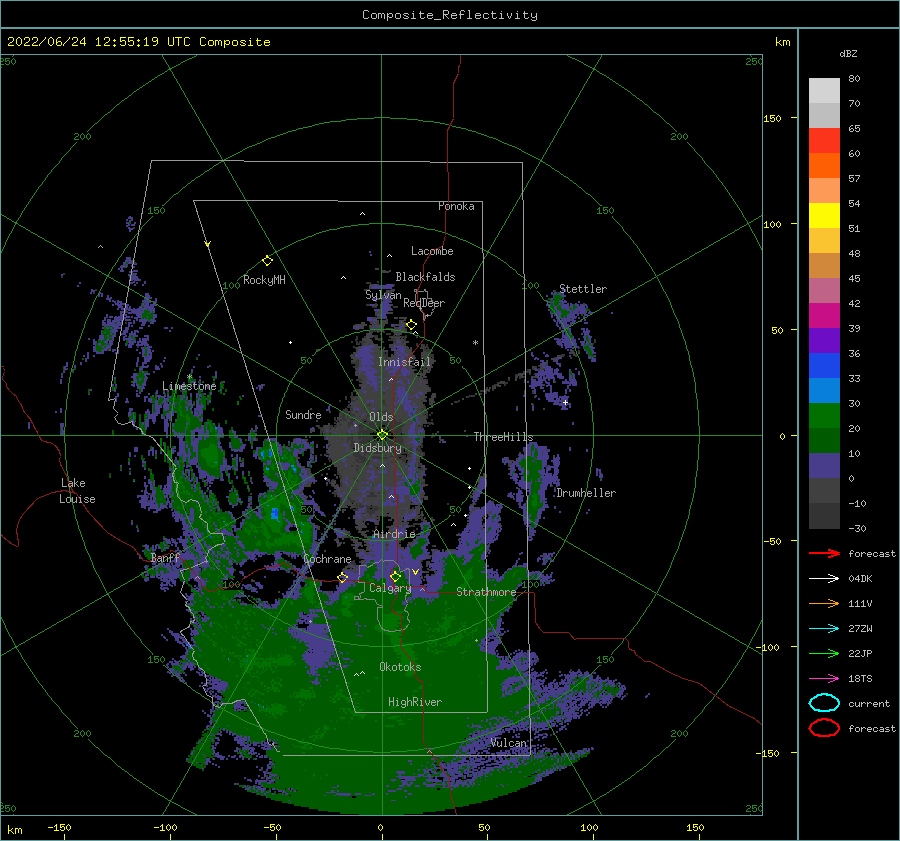
Task: Click the Okotoks town label
Action: tap(400, 667)
